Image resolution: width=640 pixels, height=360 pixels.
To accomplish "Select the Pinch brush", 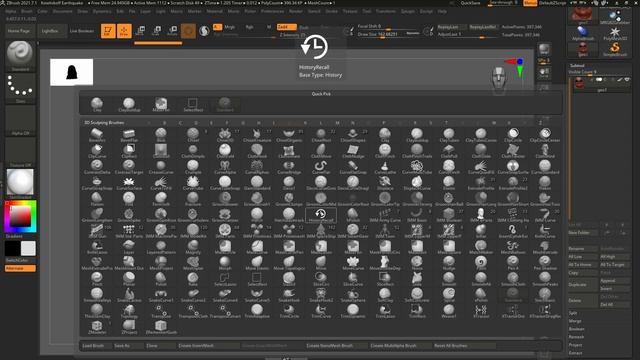I will [97, 279].
